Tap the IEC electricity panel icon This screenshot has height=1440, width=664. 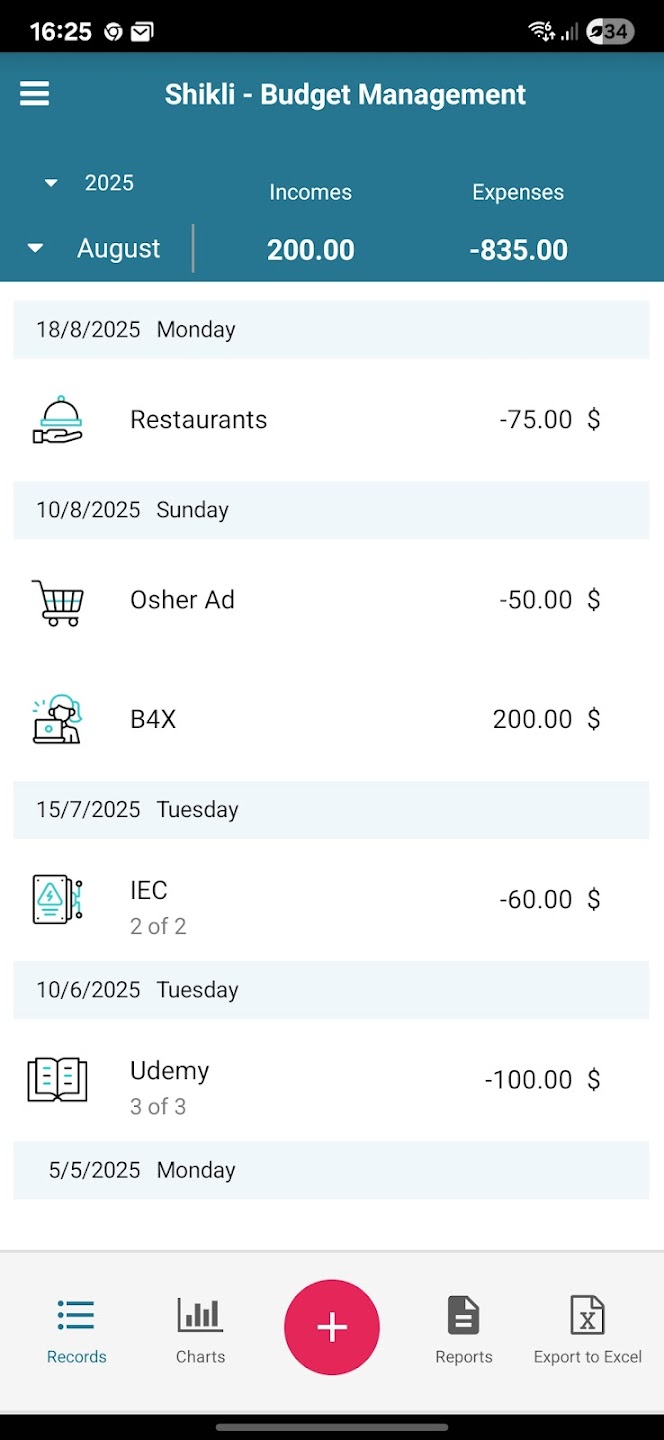[x=57, y=899]
